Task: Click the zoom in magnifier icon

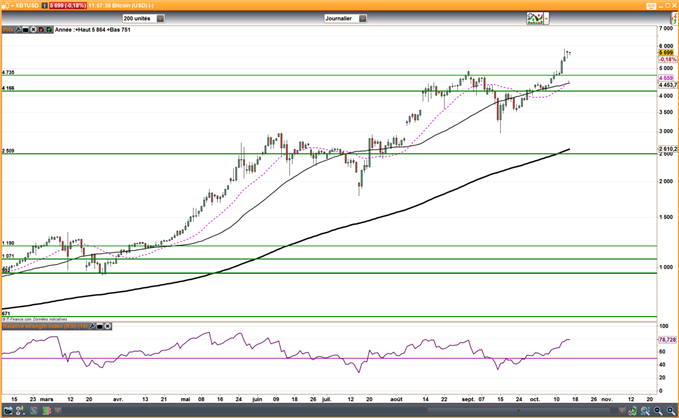Action: pos(671,411)
